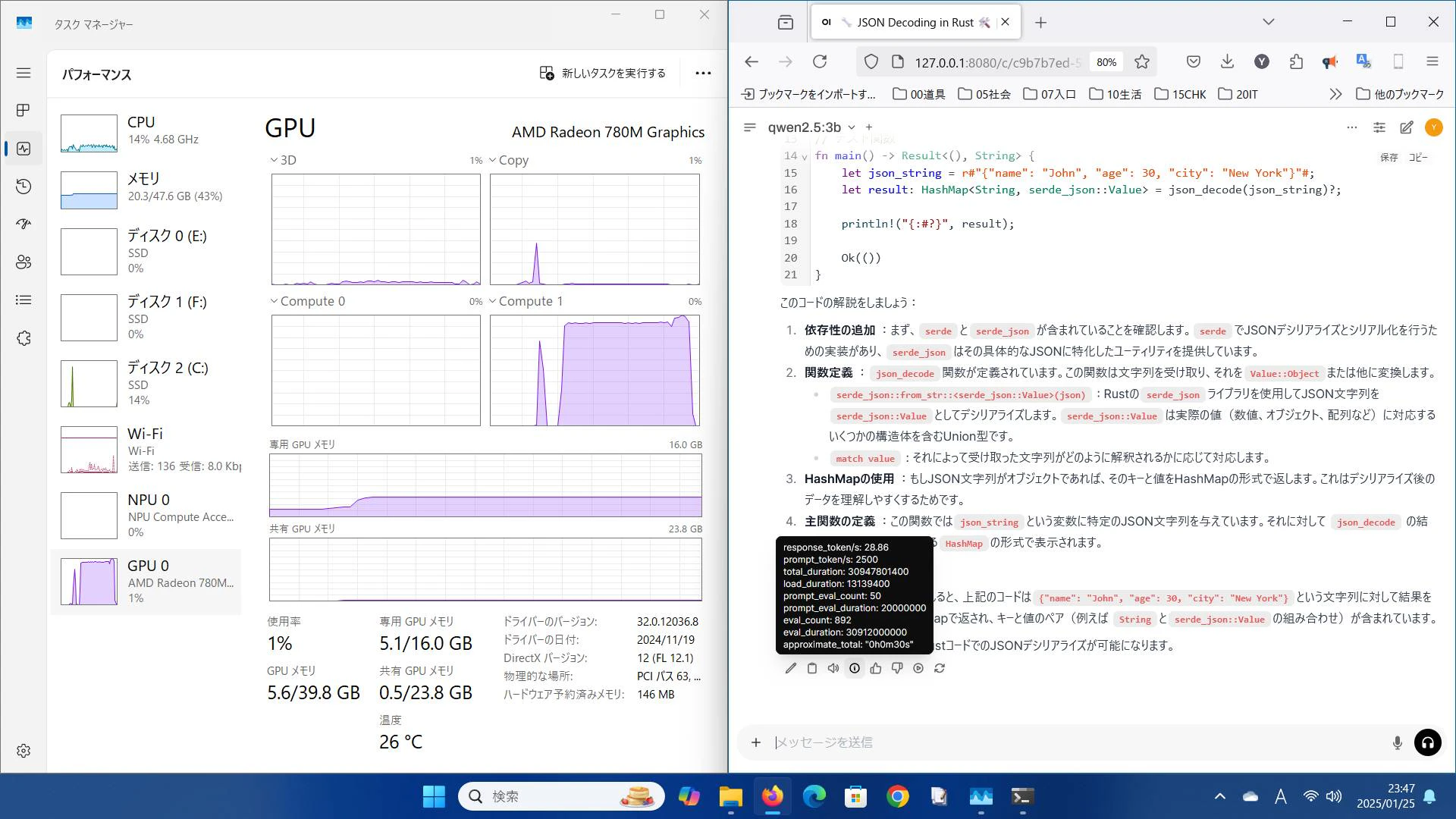This screenshot has height=819, width=1456.
Task: Open Services page in Task Manager sidebar
Action: (x=24, y=338)
